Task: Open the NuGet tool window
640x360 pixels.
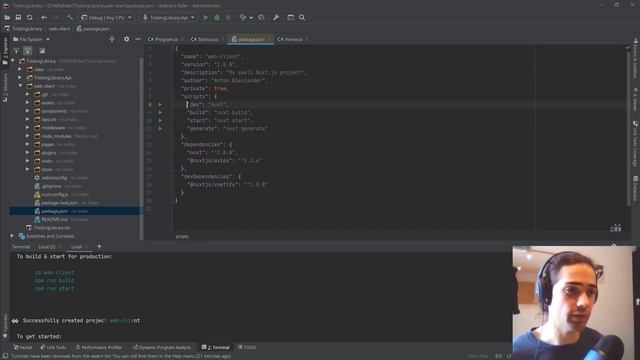Action: [x=23, y=347]
